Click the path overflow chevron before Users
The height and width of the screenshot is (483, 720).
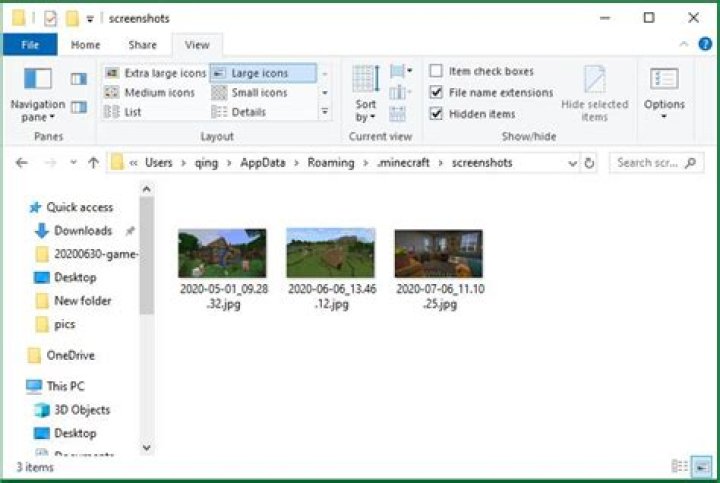(x=133, y=163)
